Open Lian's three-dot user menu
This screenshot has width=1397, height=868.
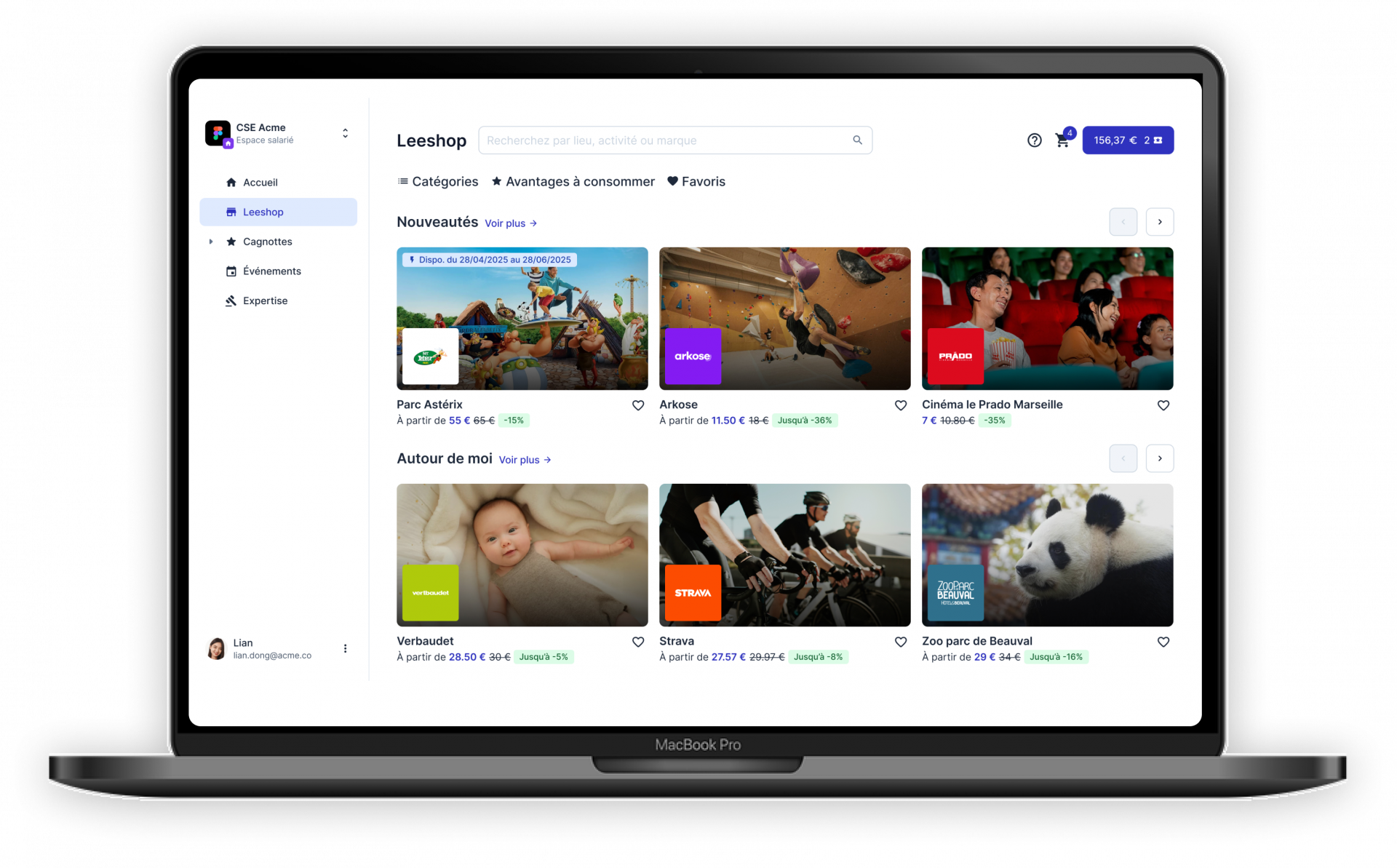345,648
